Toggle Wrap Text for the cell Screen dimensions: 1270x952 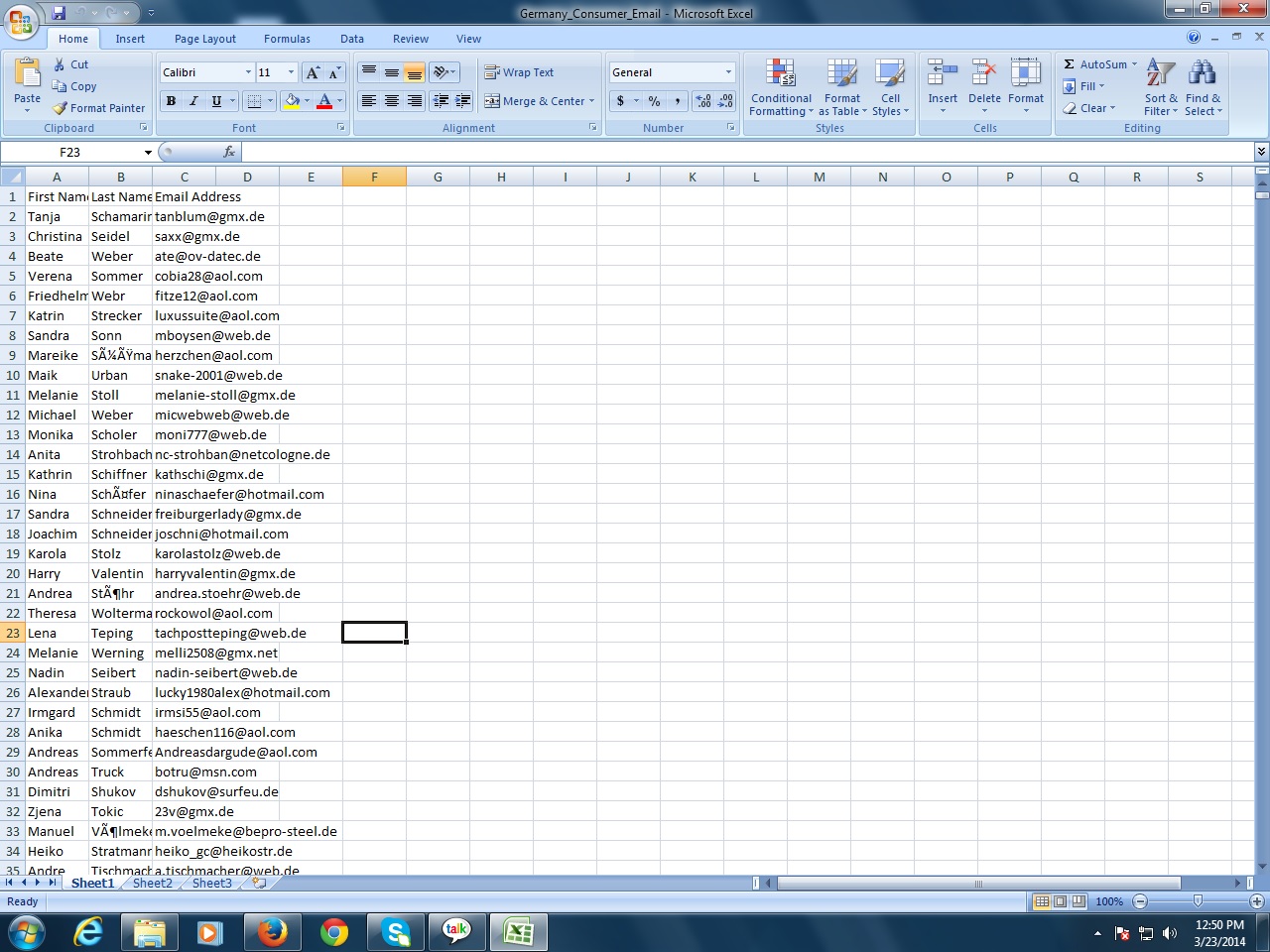(519, 72)
